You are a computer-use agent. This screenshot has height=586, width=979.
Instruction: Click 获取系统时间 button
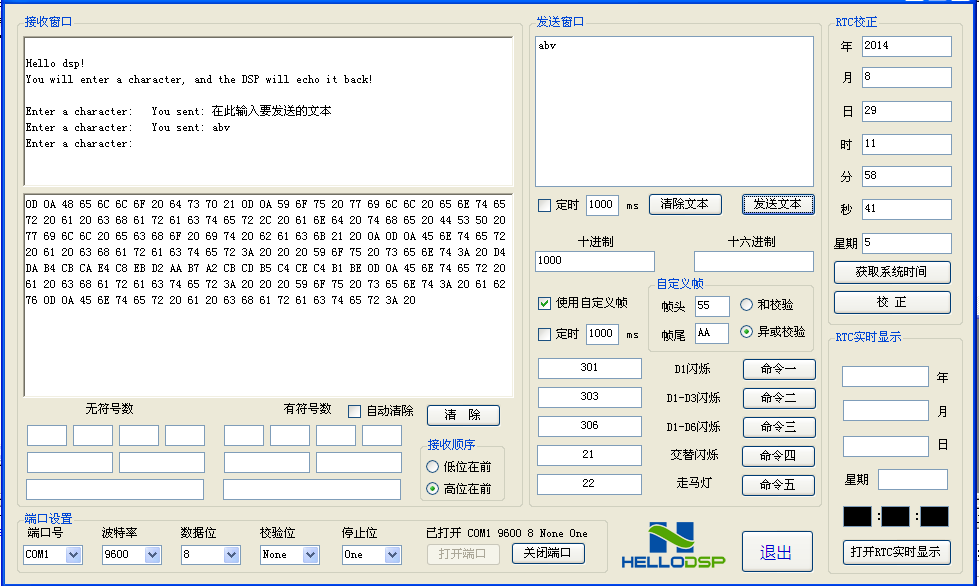(892, 272)
